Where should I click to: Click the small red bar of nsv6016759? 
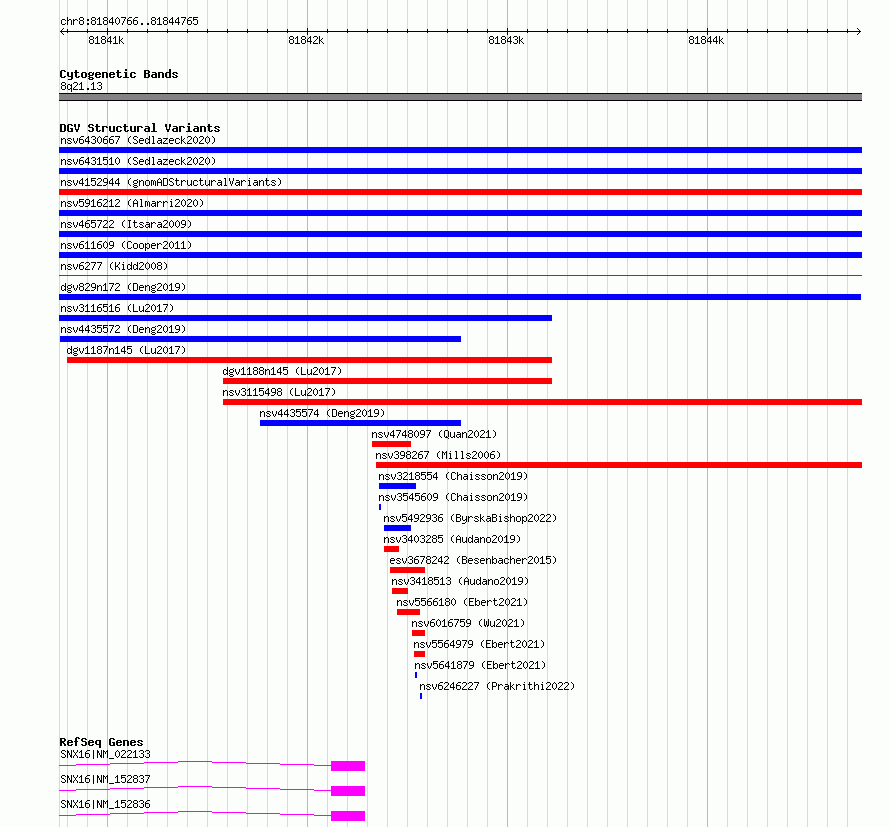pyautogui.click(x=418, y=633)
